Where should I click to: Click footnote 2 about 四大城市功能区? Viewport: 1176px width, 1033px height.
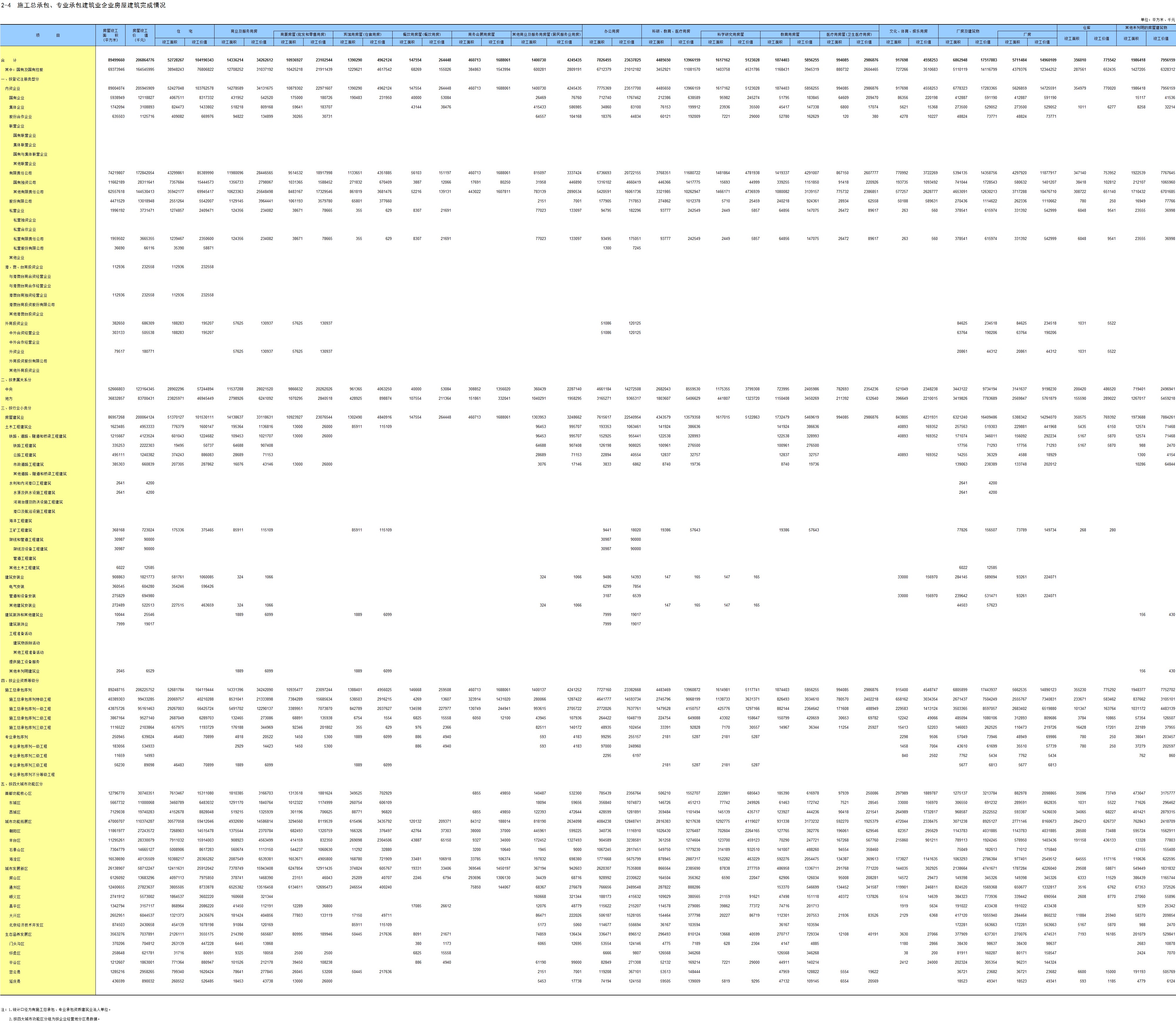click(x=55, y=1019)
